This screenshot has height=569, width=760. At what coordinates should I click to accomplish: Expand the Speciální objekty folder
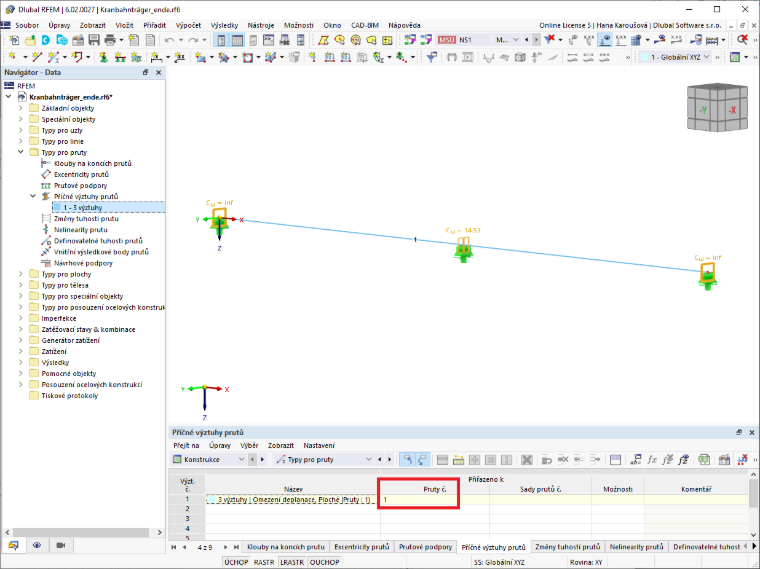pos(20,119)
